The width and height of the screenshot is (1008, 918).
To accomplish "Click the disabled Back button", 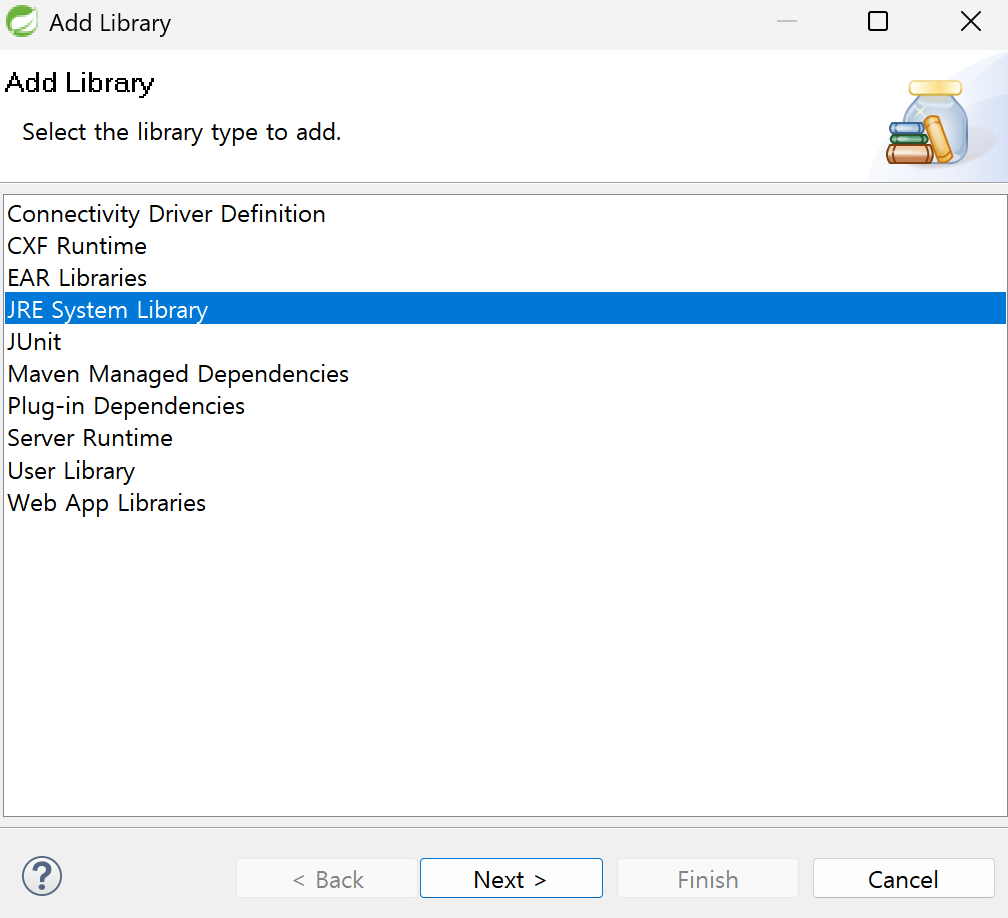I will click(327, 878).
